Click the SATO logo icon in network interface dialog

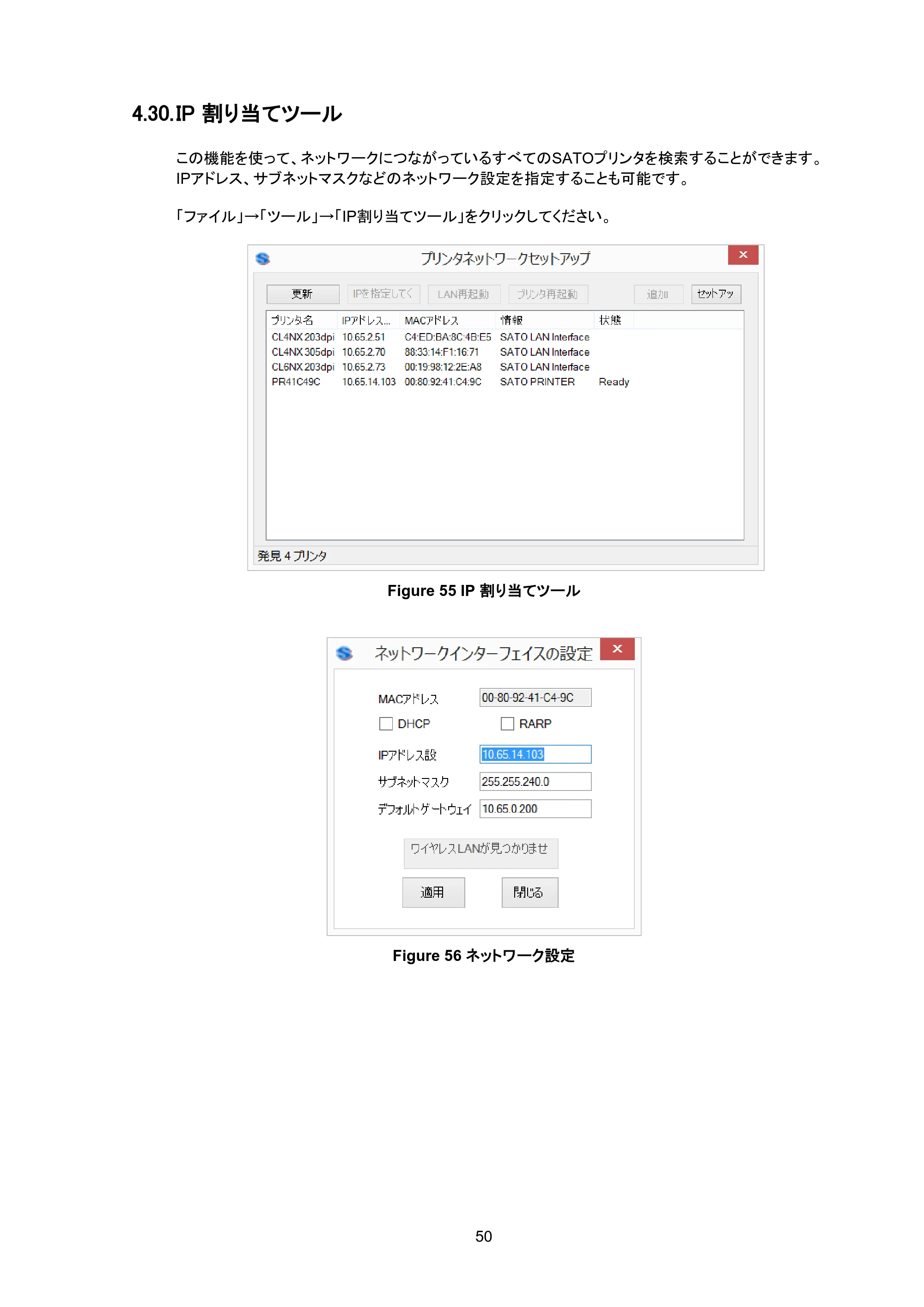click(x=344, y=653)
